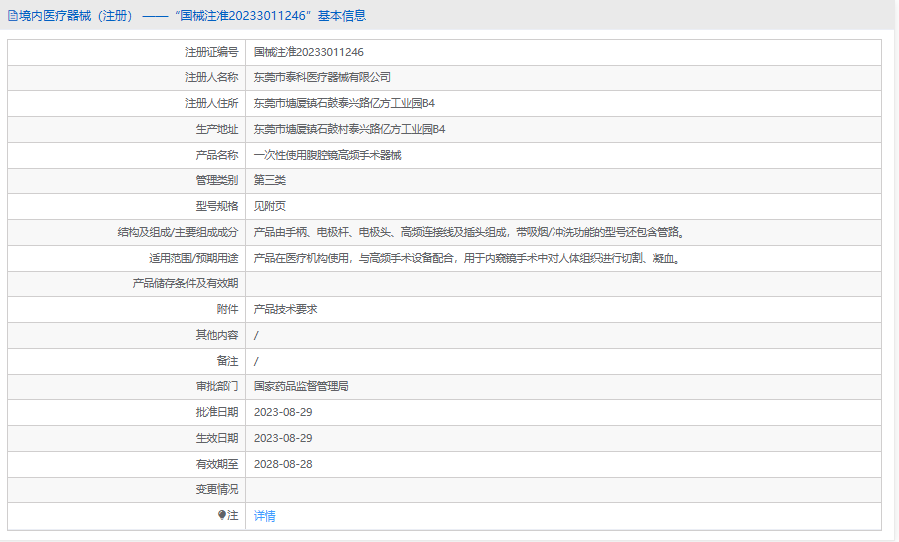Click the 第三类 management category value
This screenshot has width=899, height=542.
coord(270,181)
